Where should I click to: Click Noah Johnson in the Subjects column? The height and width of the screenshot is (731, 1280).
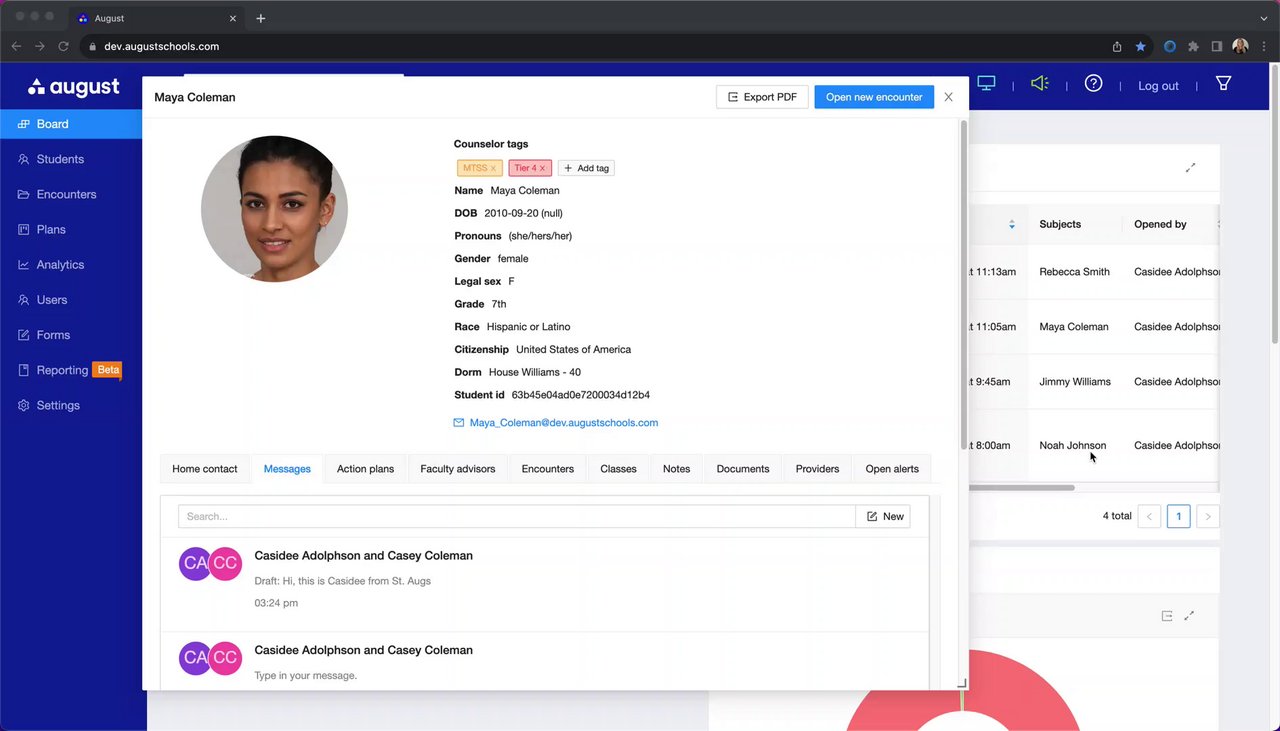(x=1072, y=445)
